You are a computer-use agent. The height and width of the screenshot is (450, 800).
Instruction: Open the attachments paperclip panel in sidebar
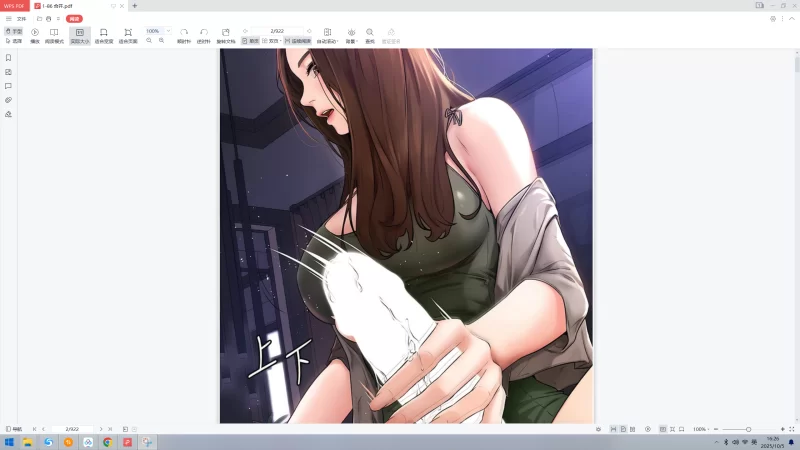[8, 100]
